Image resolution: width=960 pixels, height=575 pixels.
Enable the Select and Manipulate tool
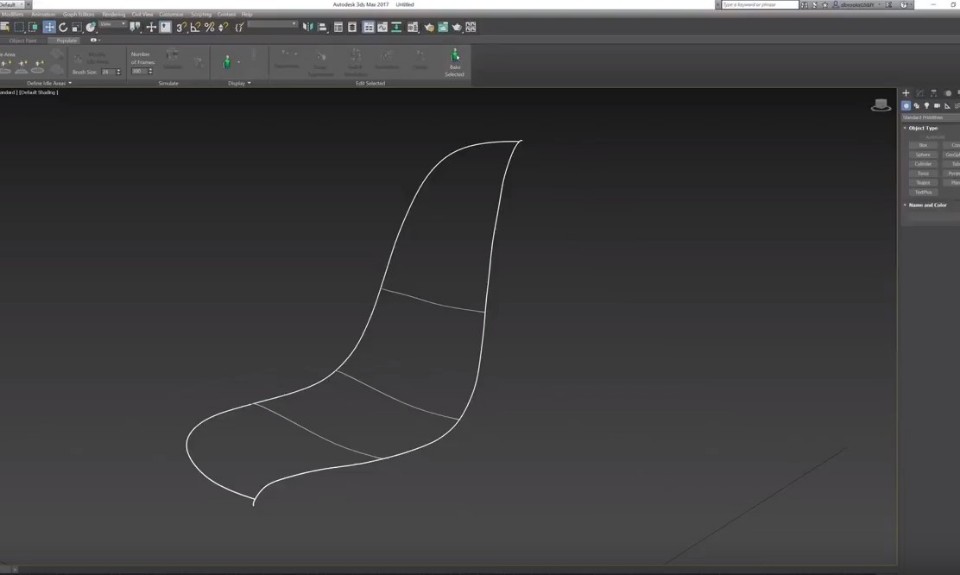(151, 27)
